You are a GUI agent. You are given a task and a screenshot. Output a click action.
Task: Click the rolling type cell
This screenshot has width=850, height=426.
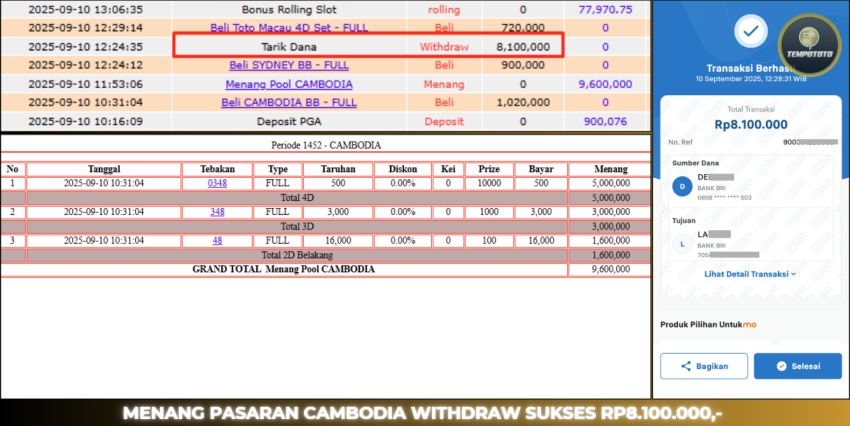[444, 10]
